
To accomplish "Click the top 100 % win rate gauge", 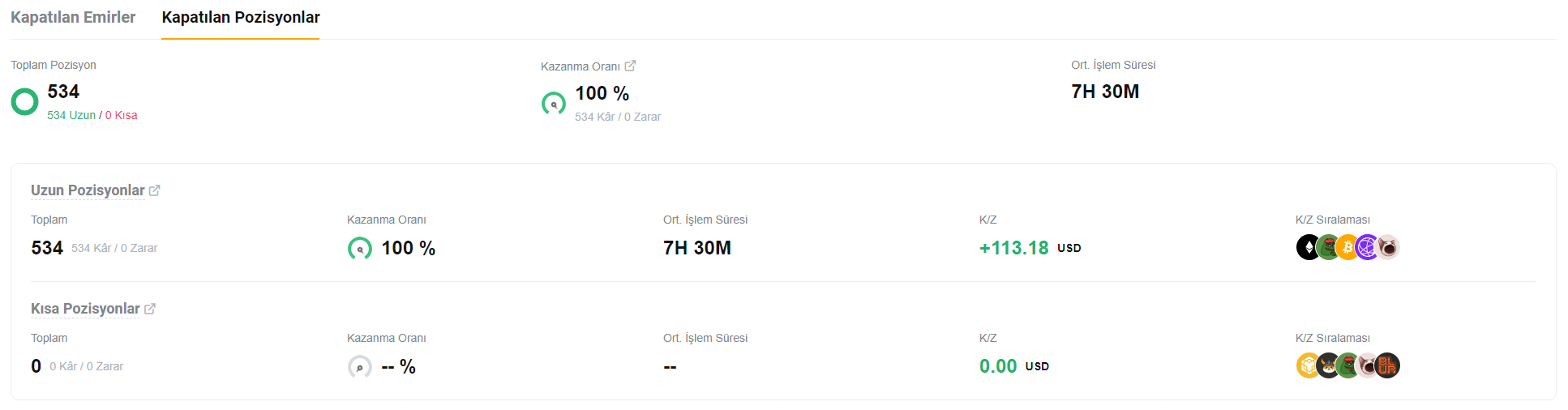I will coord(554,104).
